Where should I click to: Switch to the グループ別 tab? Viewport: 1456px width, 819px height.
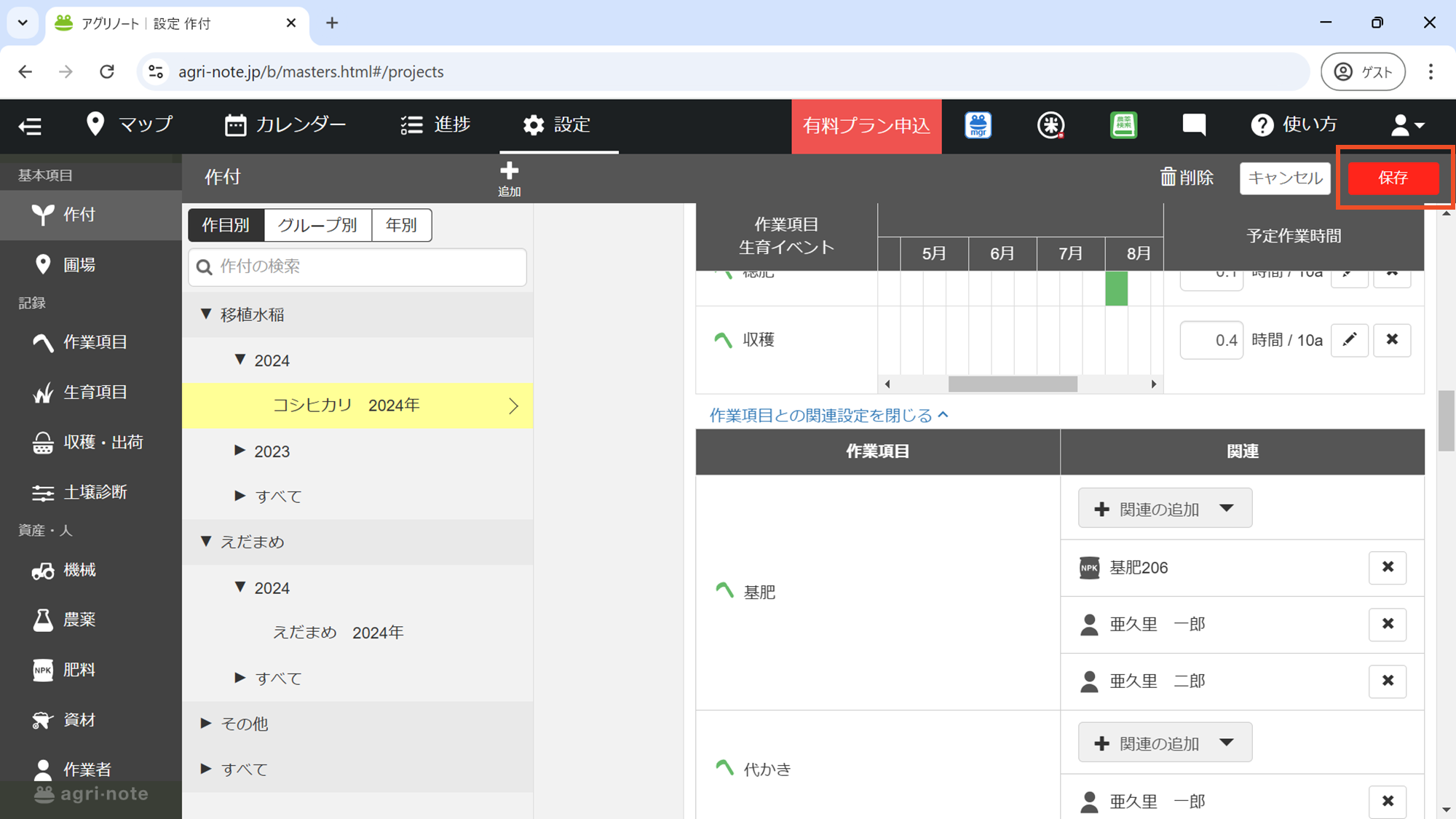tap(317, 225)
